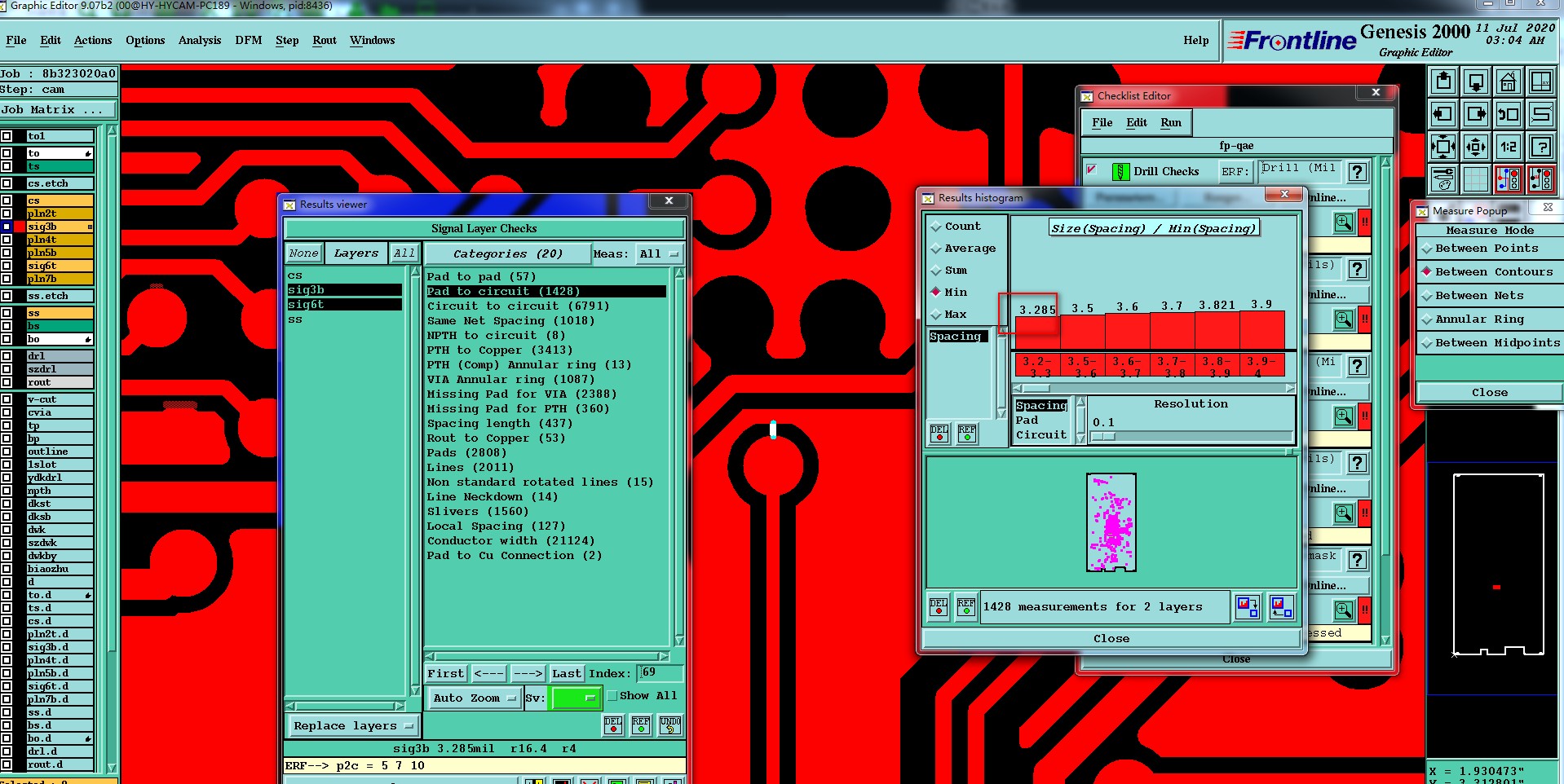The width and height of the screenshot is (1564, 784).
Task: Click the XY coordinate window icon
Action: click(1541, 81)
